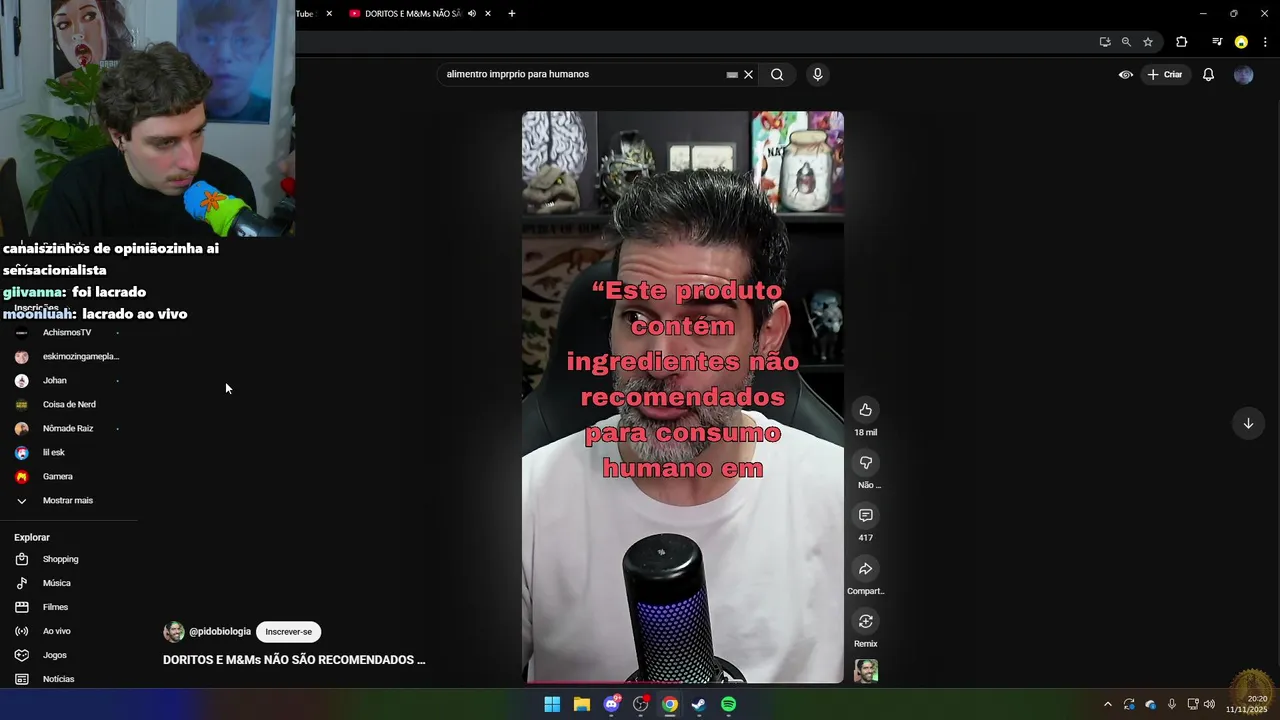Switch to the DORITOS E M&Ms tab
Screen dimensions: 1280x720
[412, 14]
